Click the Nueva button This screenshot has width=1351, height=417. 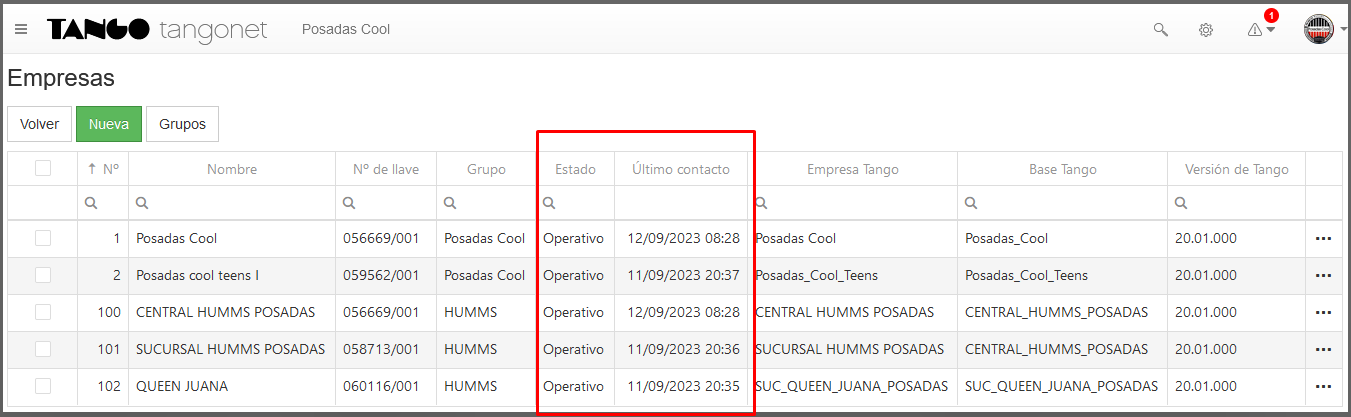[109, 124]
